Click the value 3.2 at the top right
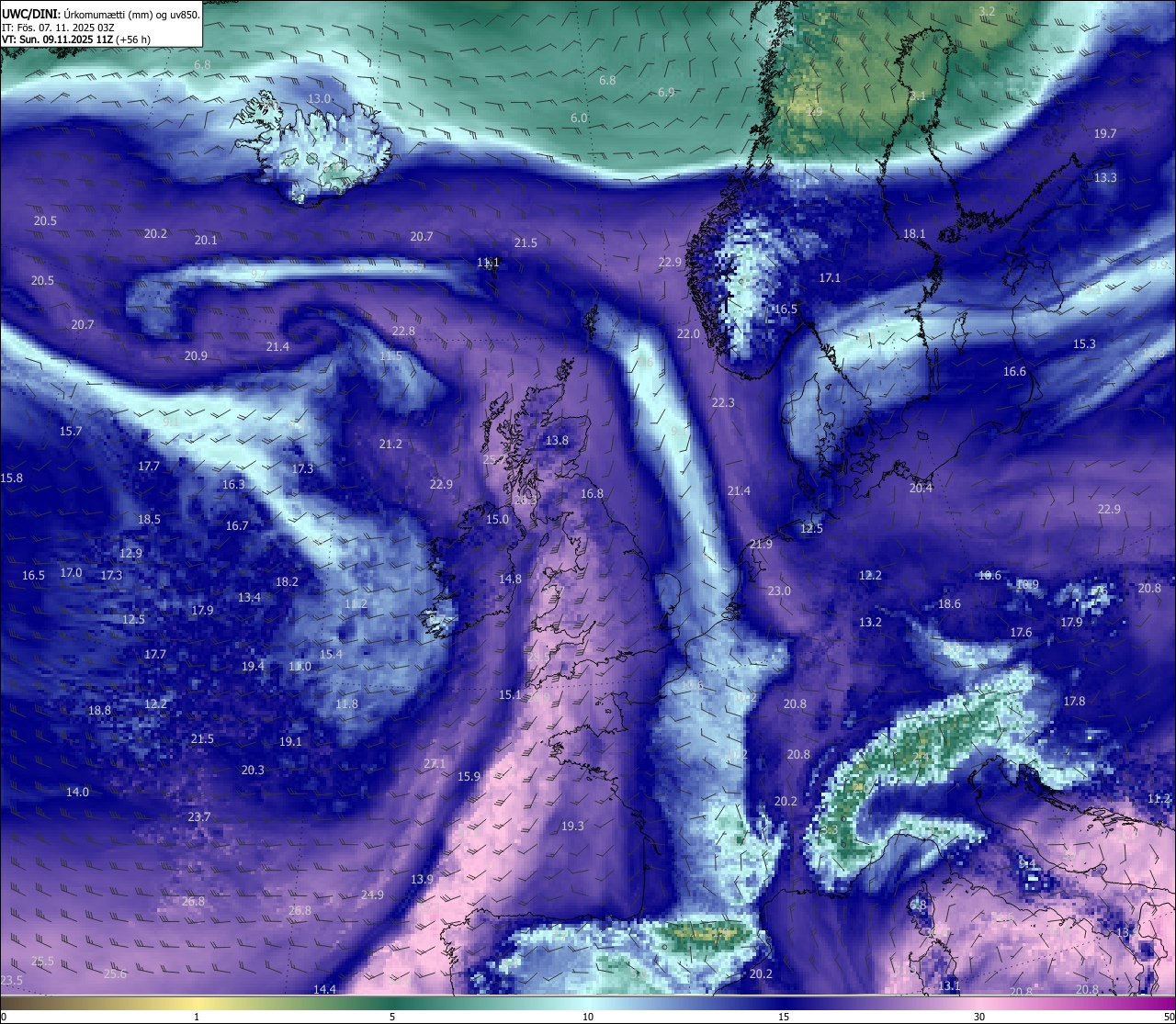This screenshot has height=1024, width=1176. pyautogui.click(x=987, y=11)
